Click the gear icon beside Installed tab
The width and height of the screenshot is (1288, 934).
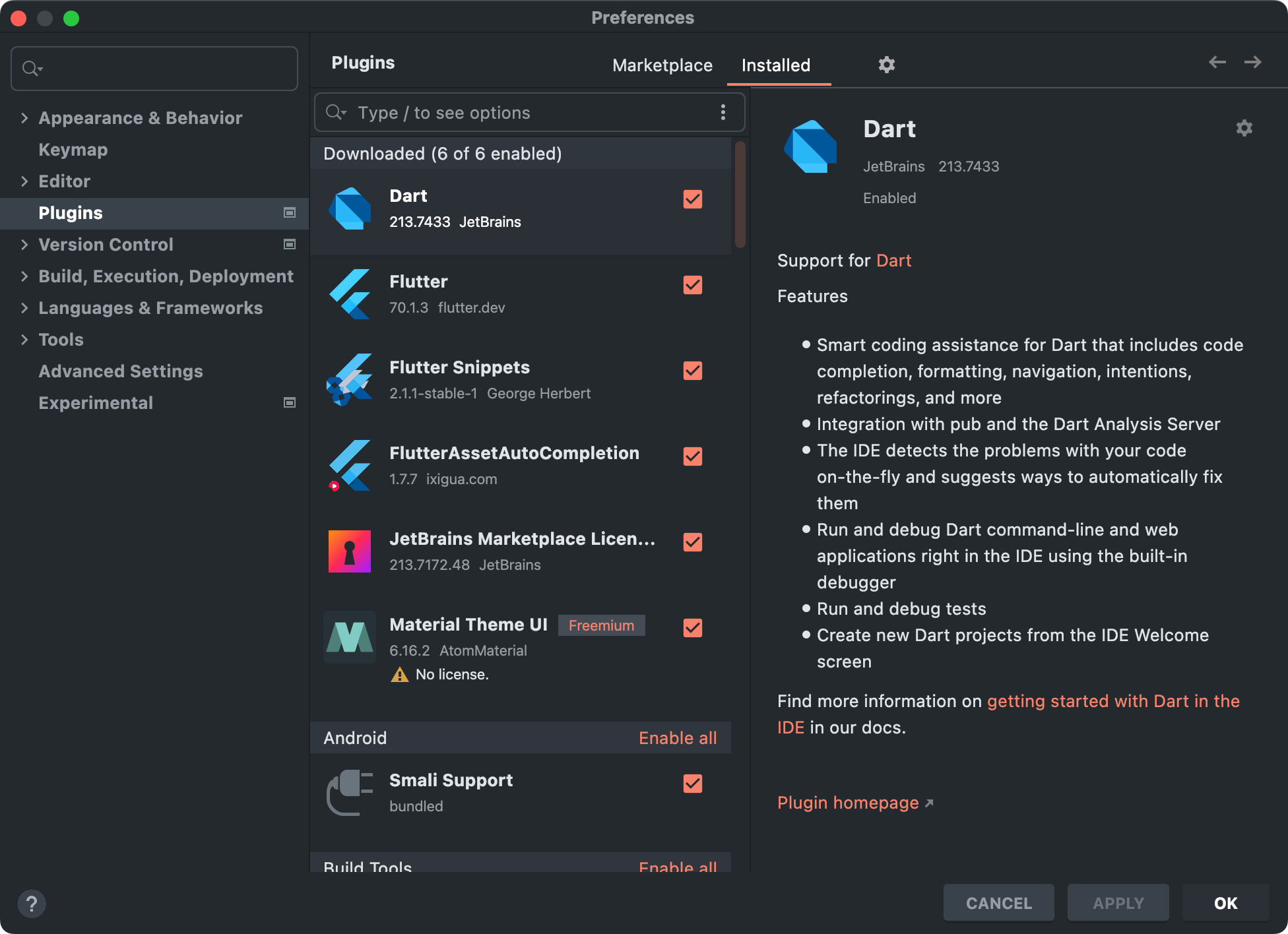click(886, 65)
